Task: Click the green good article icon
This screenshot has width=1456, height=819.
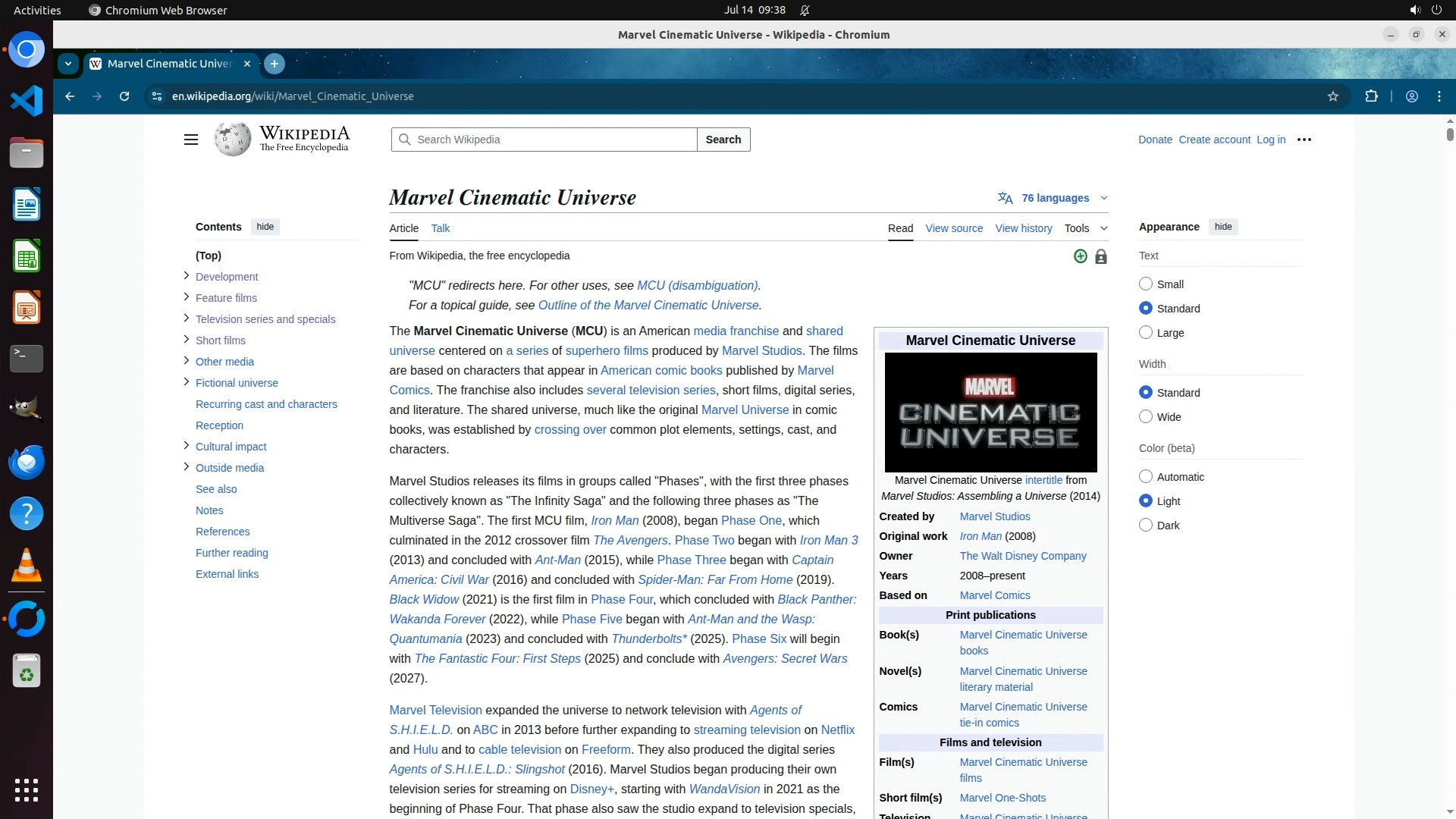Action: click(1080, 257)
